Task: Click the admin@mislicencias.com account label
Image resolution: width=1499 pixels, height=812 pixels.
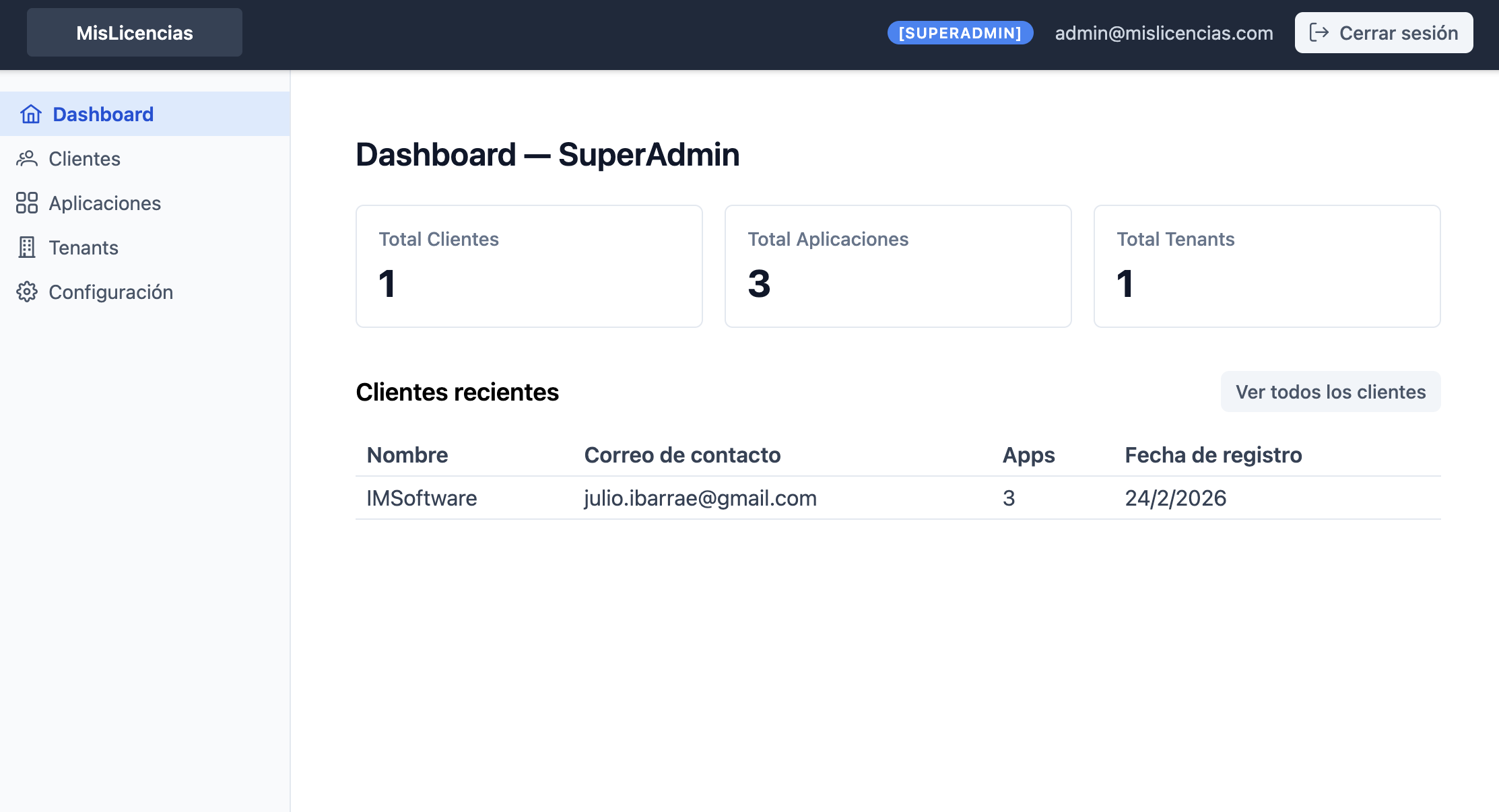Action: pyautogui.click(x=1163, y=32)
